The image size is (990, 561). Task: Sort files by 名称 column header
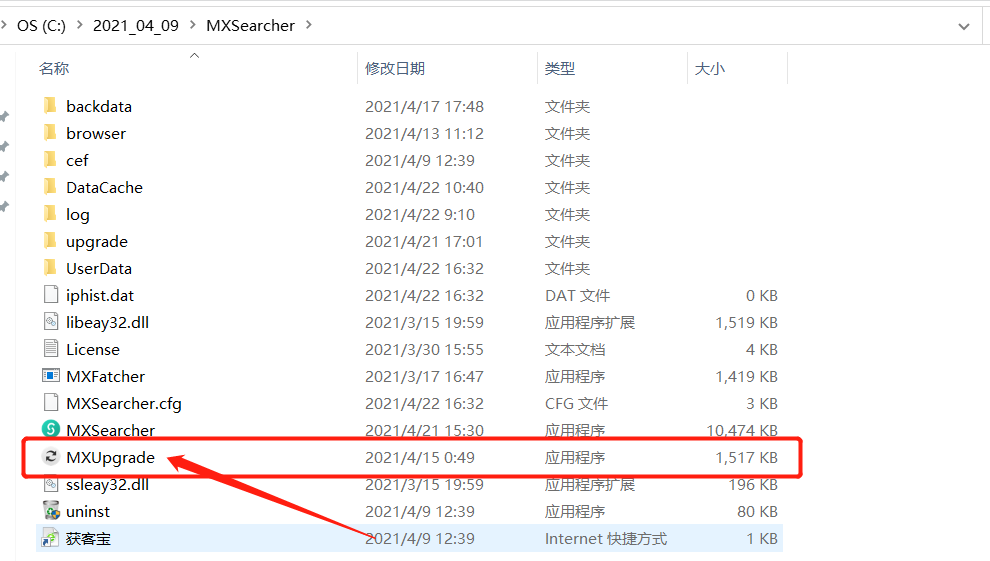tap(54, 69)
